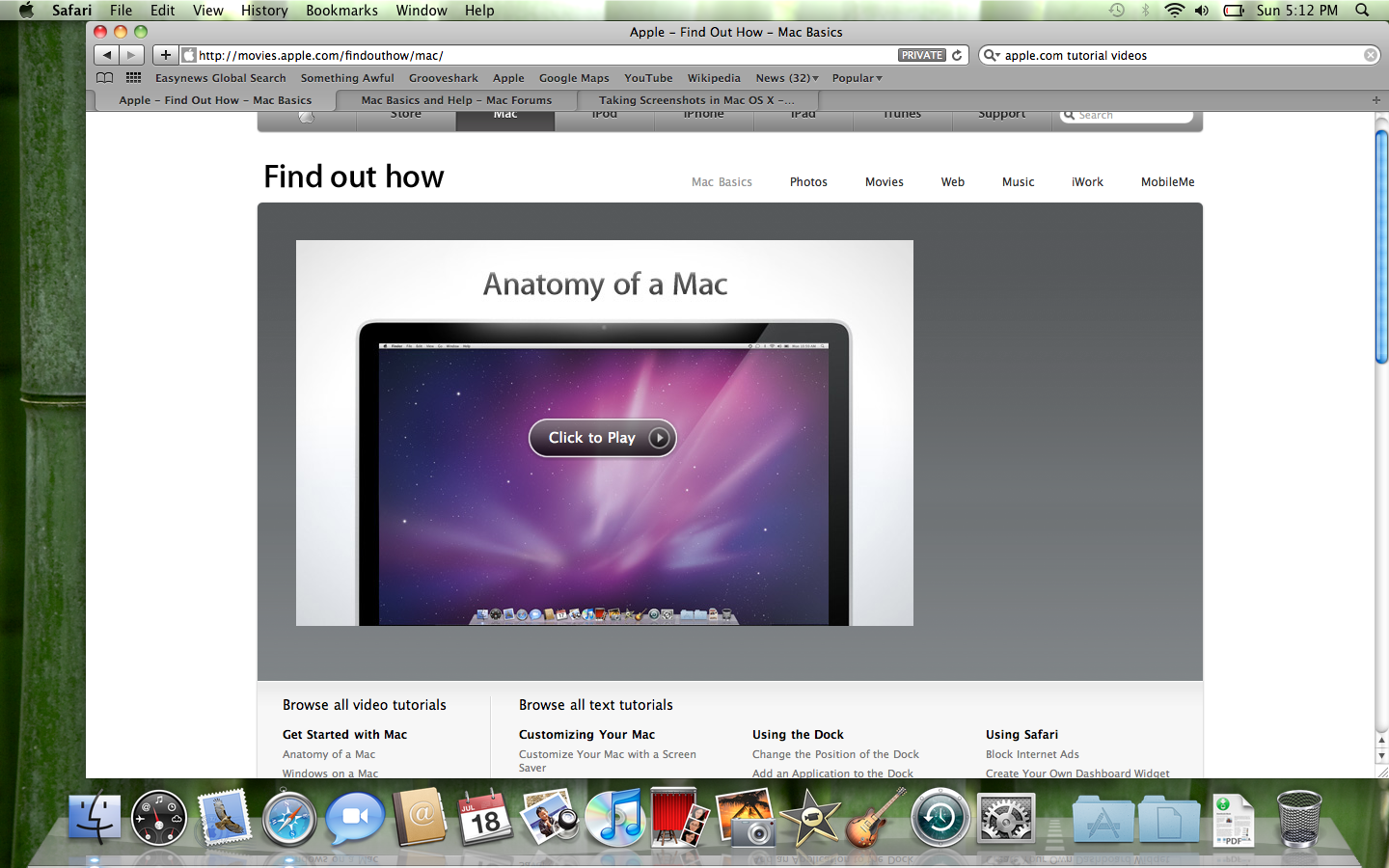Open the Applications folder stack in Dock
The width and height of the screenshot is (1389, 868).
point(1103,820)
